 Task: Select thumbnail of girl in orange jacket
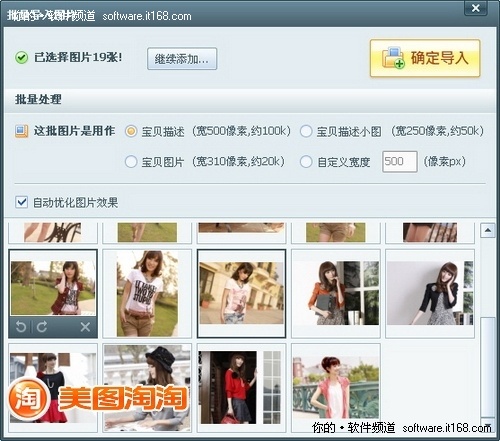336,293
